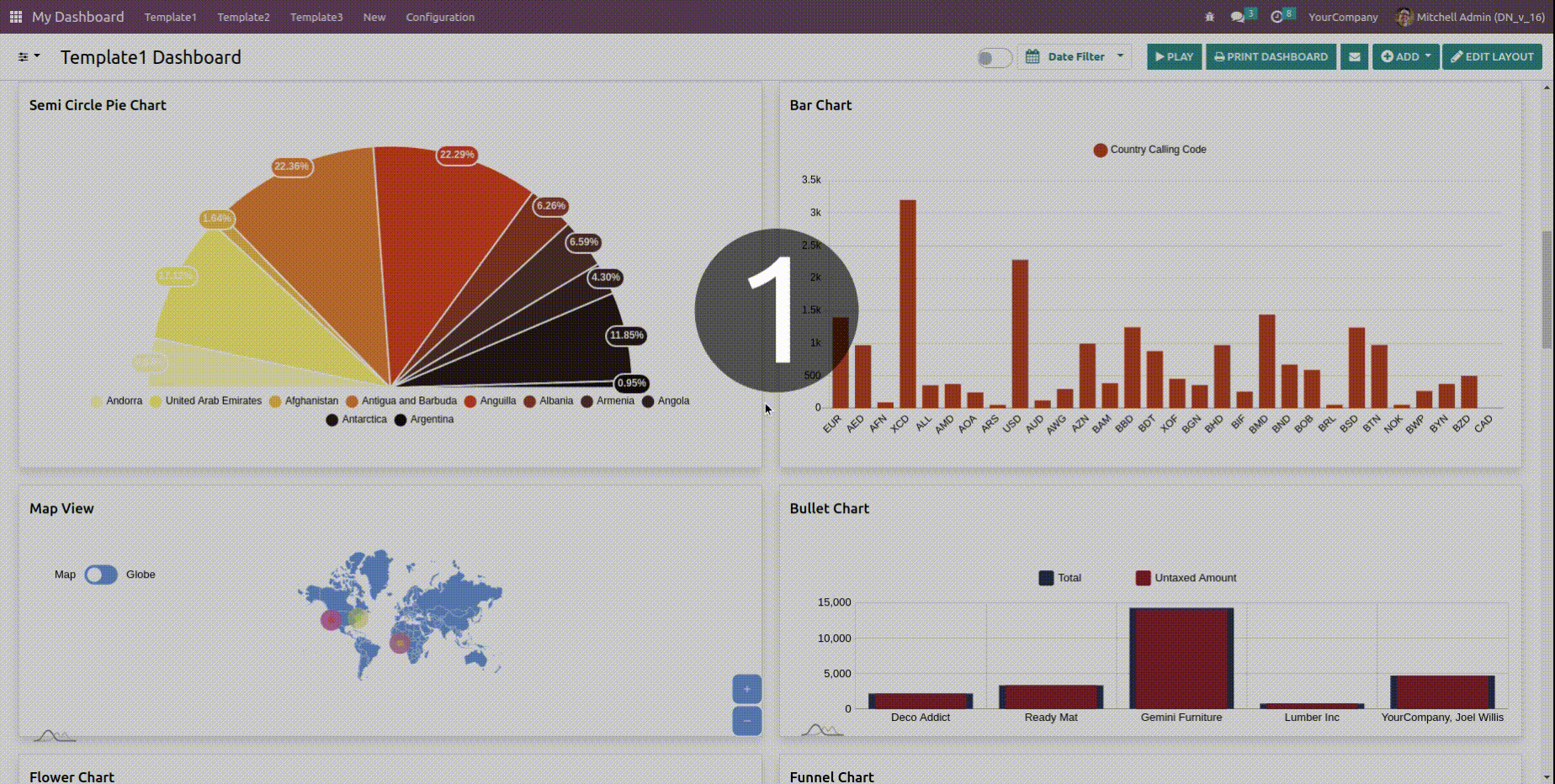The width and height of the screenshot is (1555, 784).
Task: Zoom out of map with minus button
Action: [x=746, y=721]
